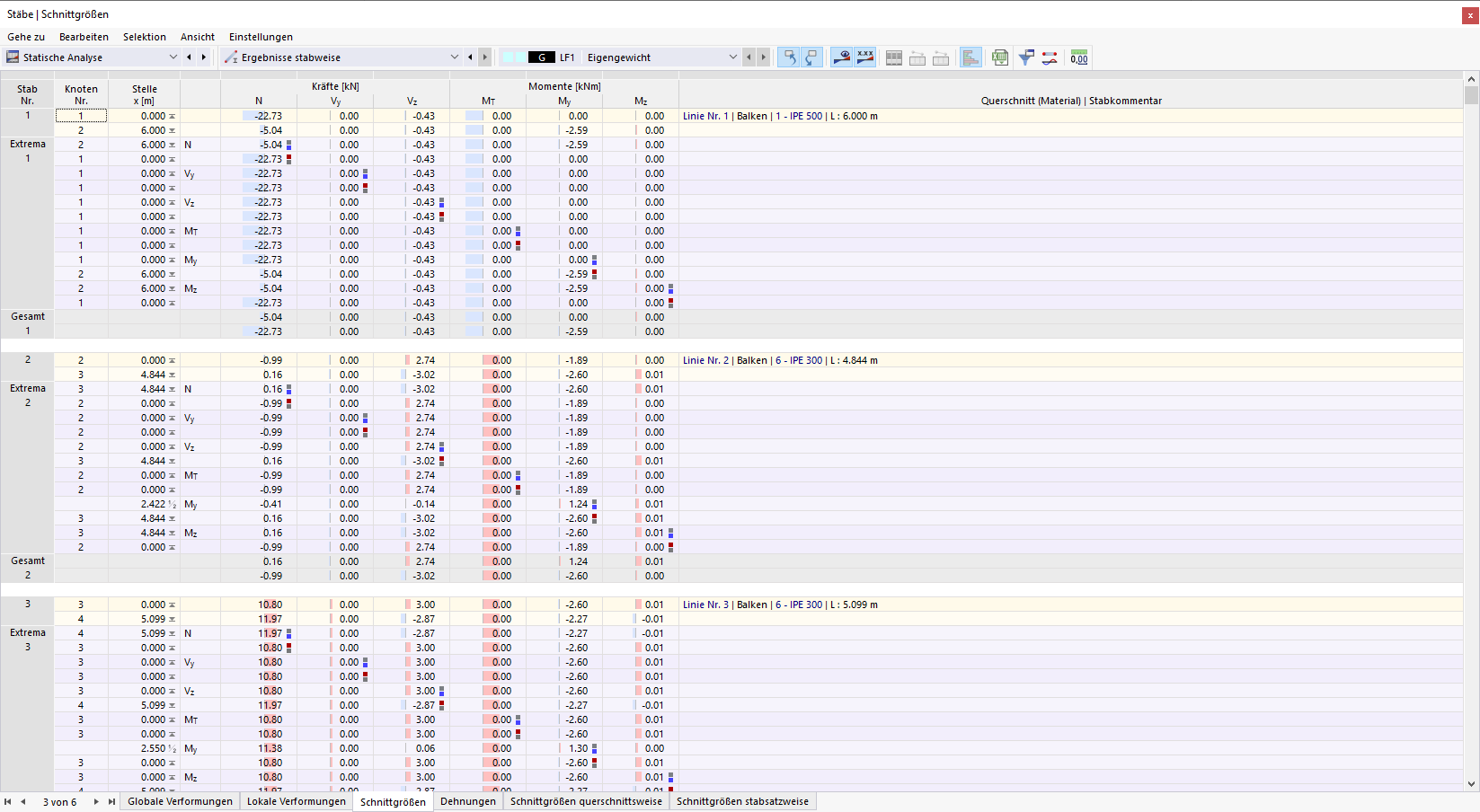Click the second selection sync arrow icon

click(x=811, y=57)
